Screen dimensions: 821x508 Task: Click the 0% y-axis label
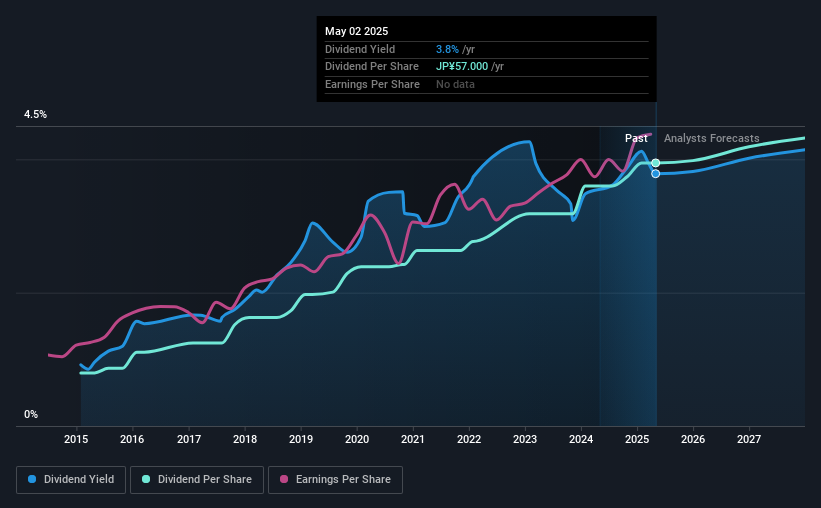tap(31, 414)
